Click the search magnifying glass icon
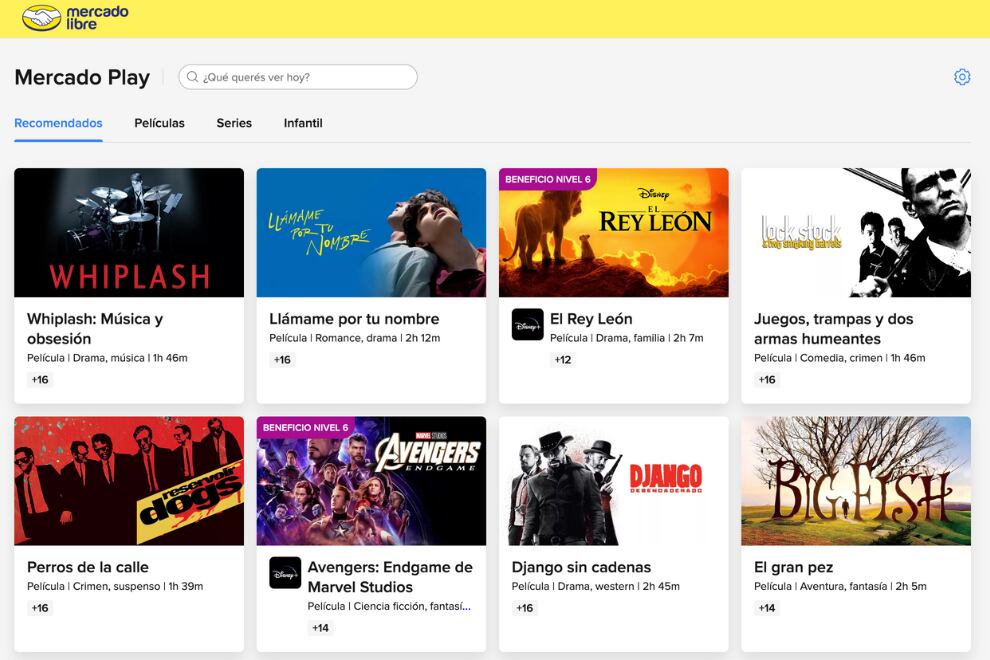The width and height of the screenshot is (990, 660). point(191,77)
